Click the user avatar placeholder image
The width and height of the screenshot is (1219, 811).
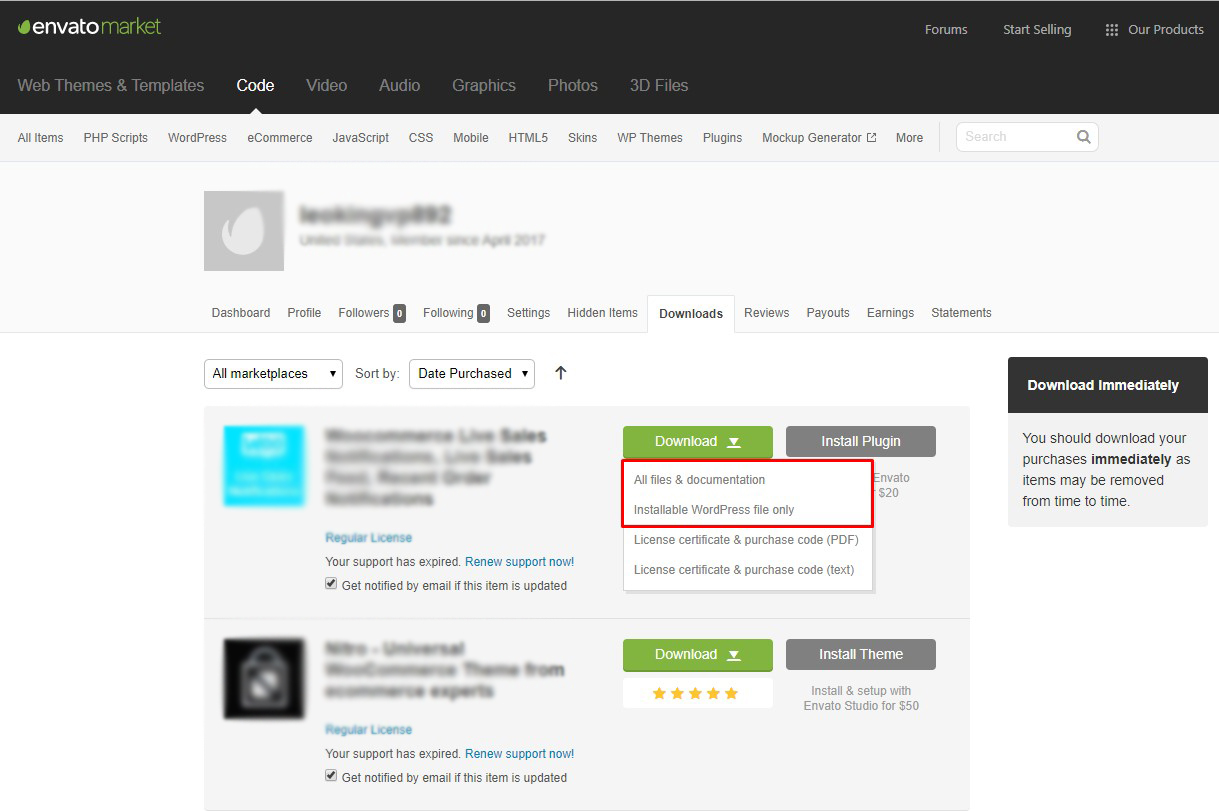pyautogui.click(x=244, y=231)
